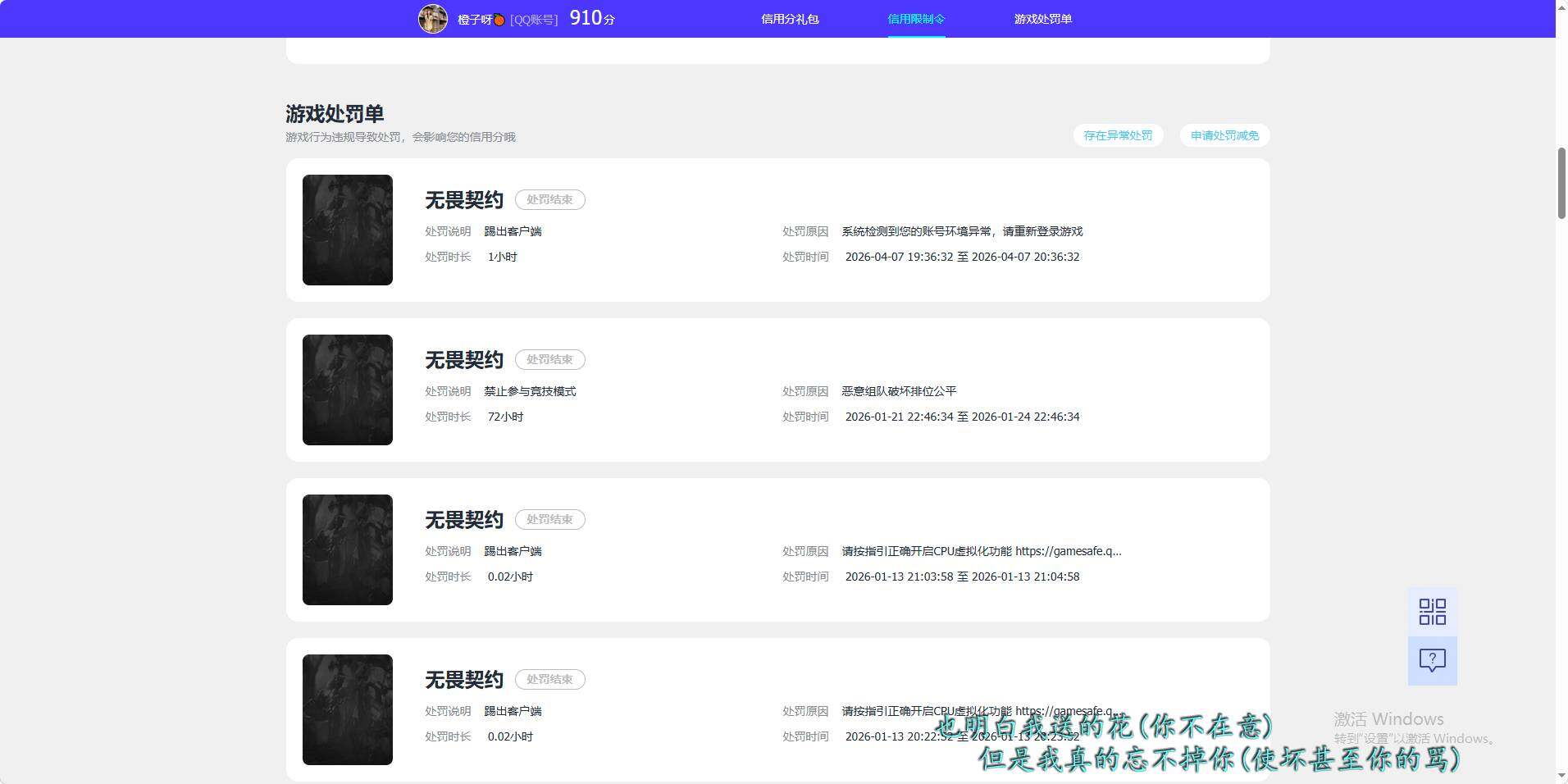This screenshot has width=1568, height=784.
Task: Open the QR code floating icon
Action: click(1432, 612)
